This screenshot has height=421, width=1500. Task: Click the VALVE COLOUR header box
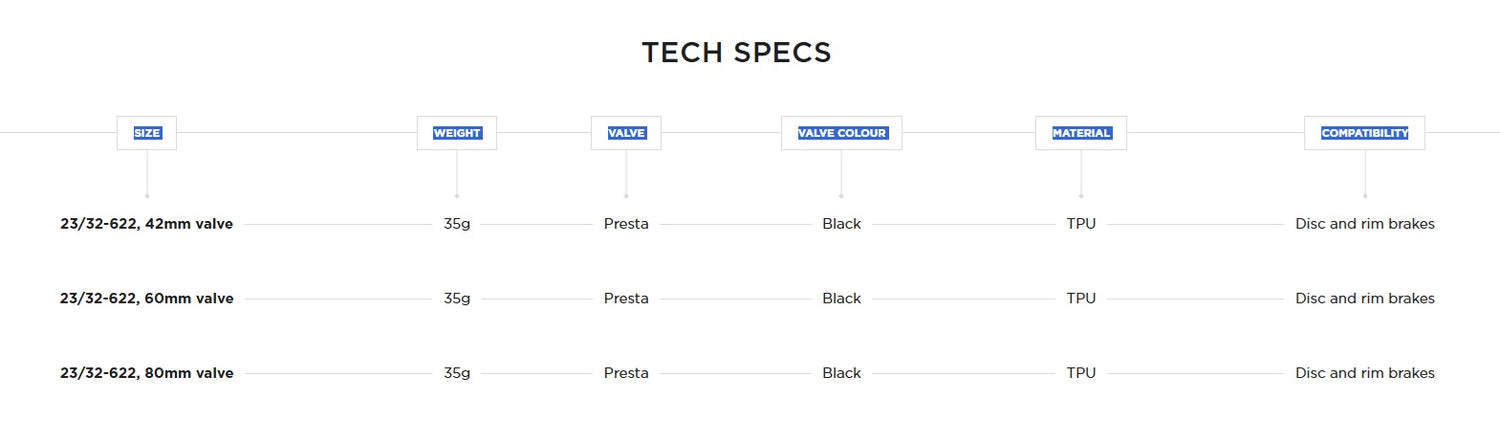click(842, 133)
